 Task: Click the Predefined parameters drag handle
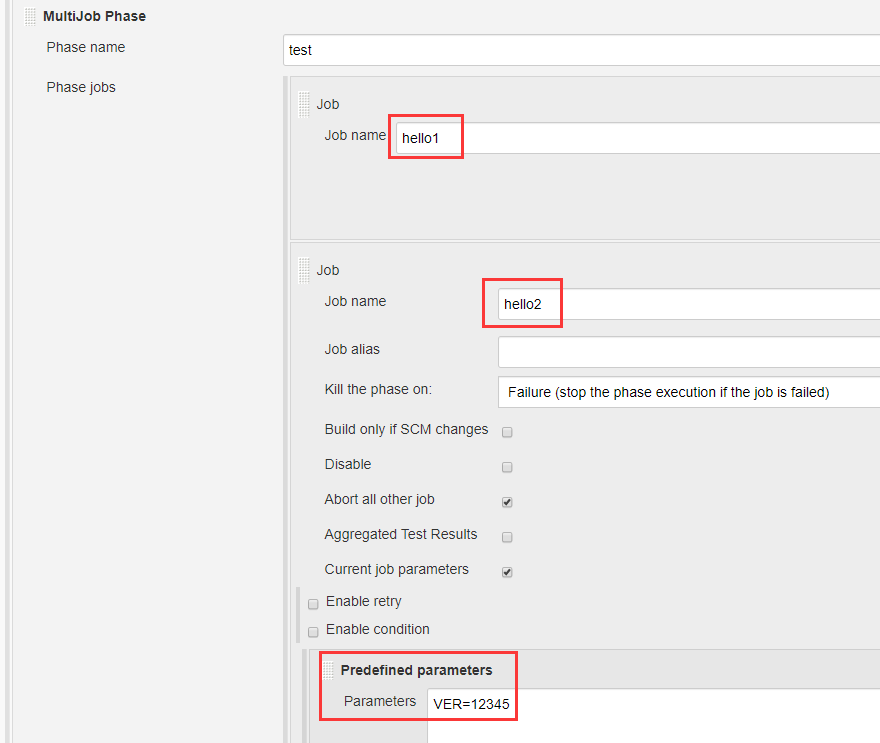(x=328, y=670)
